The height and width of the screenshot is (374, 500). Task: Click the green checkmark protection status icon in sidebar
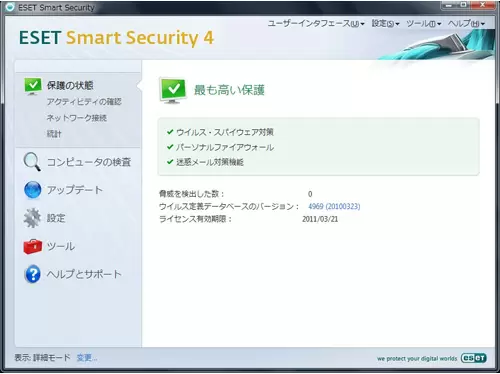pyautogui.click(x=33, y=86)
